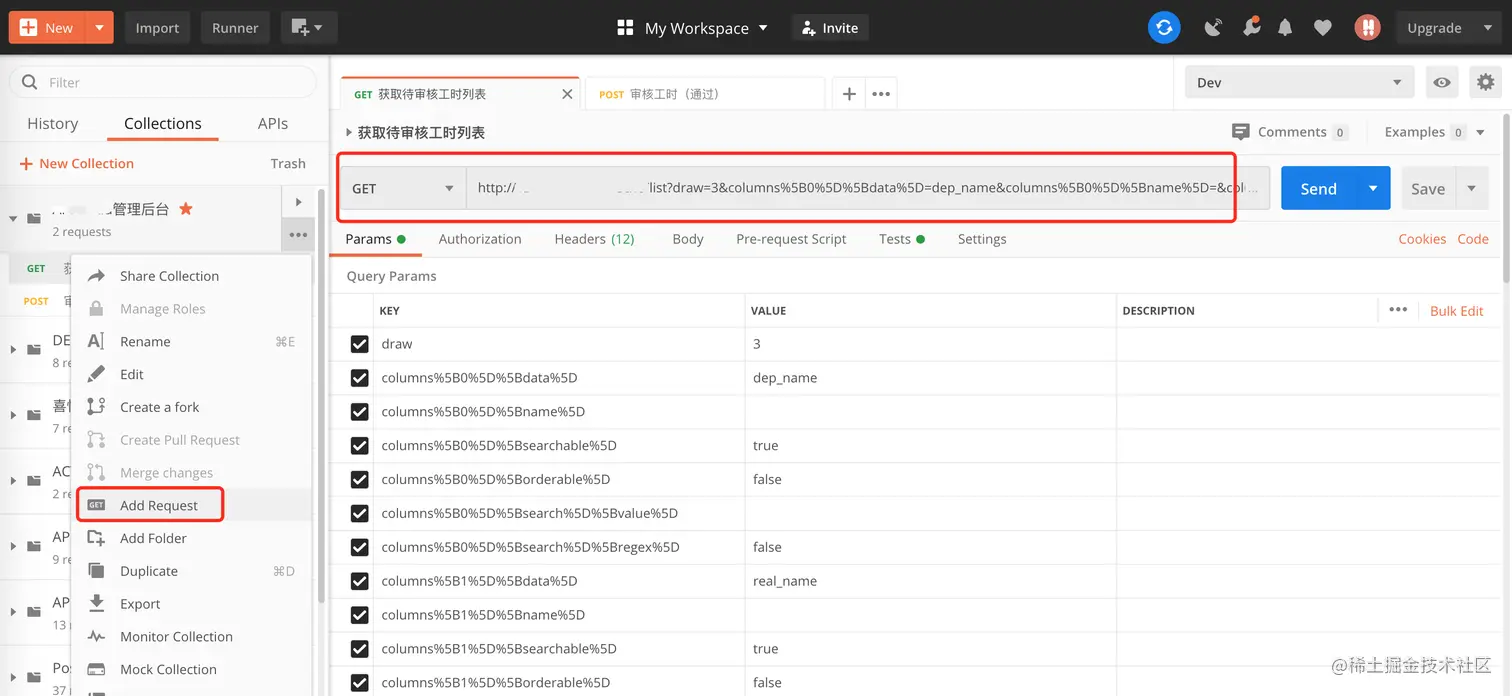1512x696 pixels.
Task: Uncheck columns%5B0%5D%5Borderable%5D parameter checkbox
Action: 360,480
